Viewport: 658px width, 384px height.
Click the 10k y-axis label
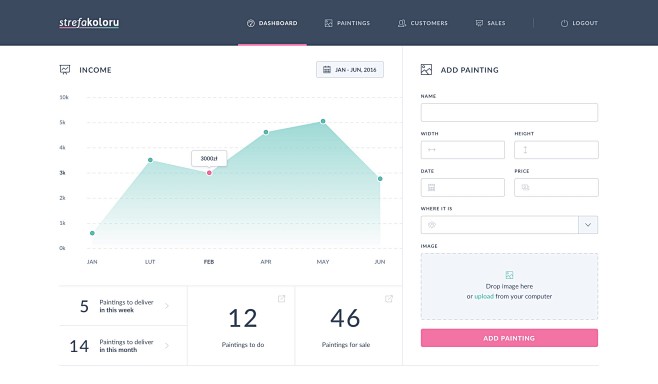64,97
